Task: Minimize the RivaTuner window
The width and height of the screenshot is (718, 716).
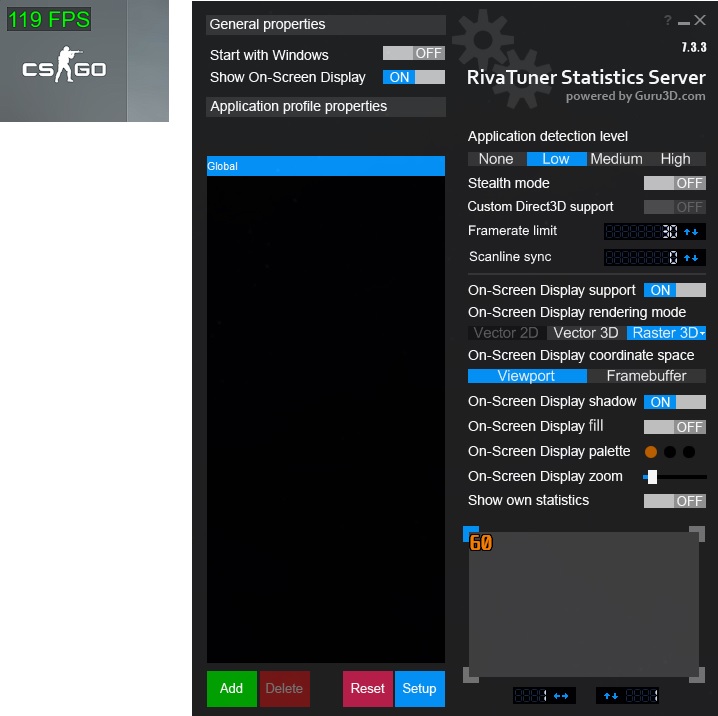Action: [x=684, y=23]
